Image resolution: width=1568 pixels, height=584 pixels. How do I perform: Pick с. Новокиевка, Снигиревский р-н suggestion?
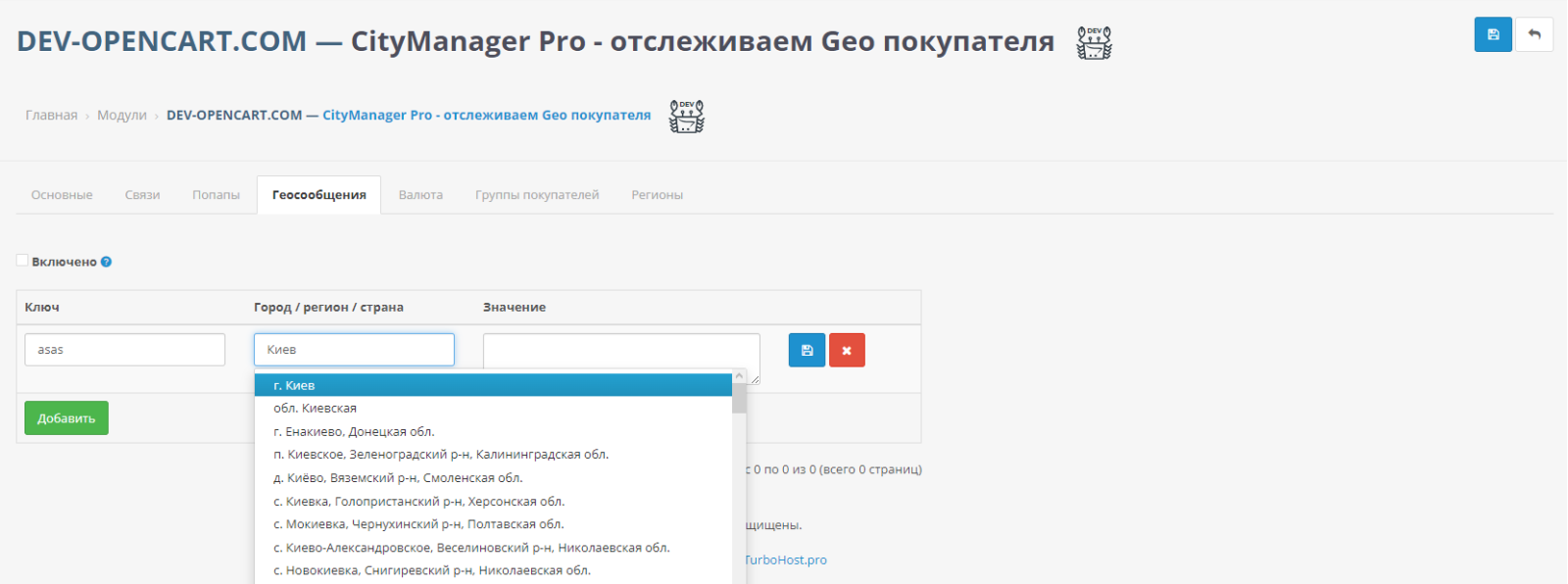click(493, 570)
